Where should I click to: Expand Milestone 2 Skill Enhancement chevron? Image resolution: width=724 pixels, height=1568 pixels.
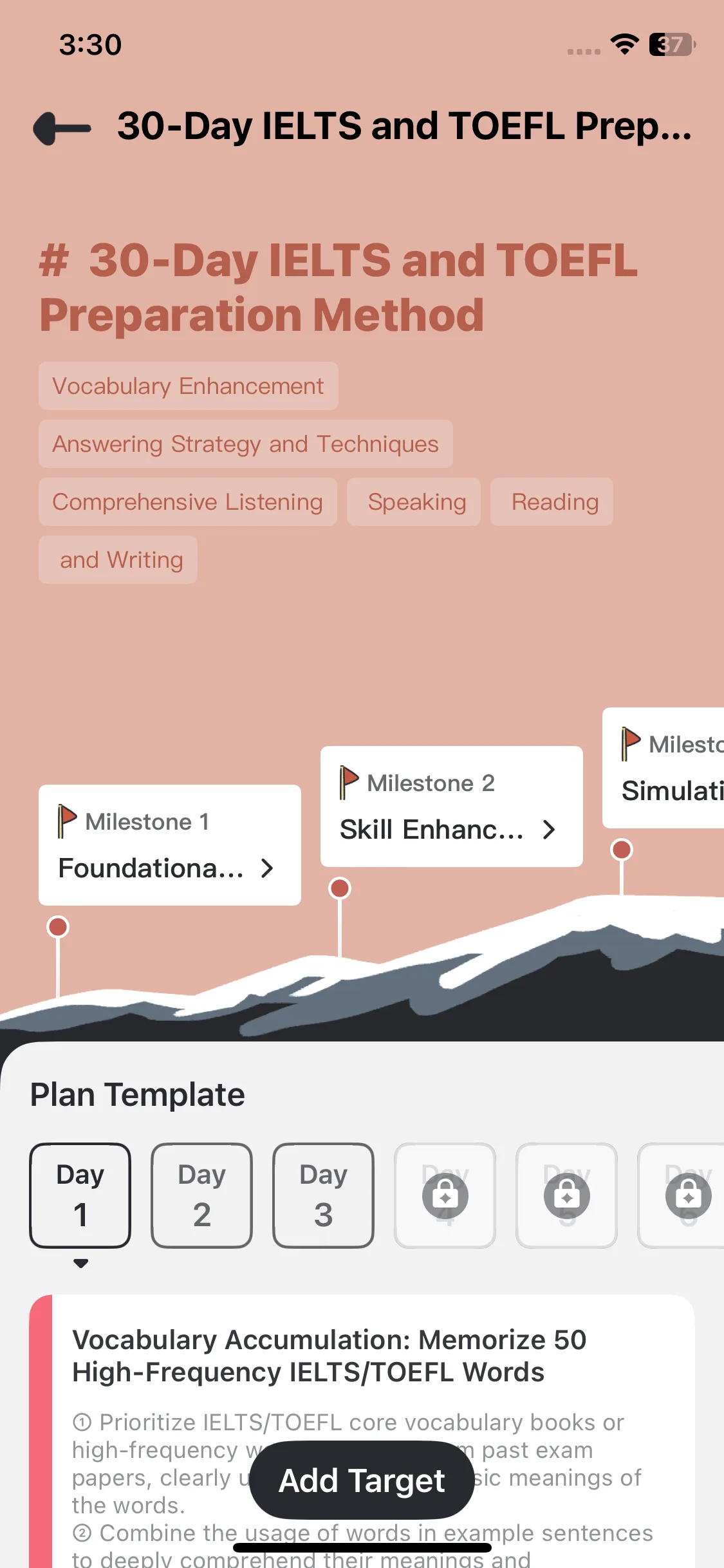pos(549,830)
